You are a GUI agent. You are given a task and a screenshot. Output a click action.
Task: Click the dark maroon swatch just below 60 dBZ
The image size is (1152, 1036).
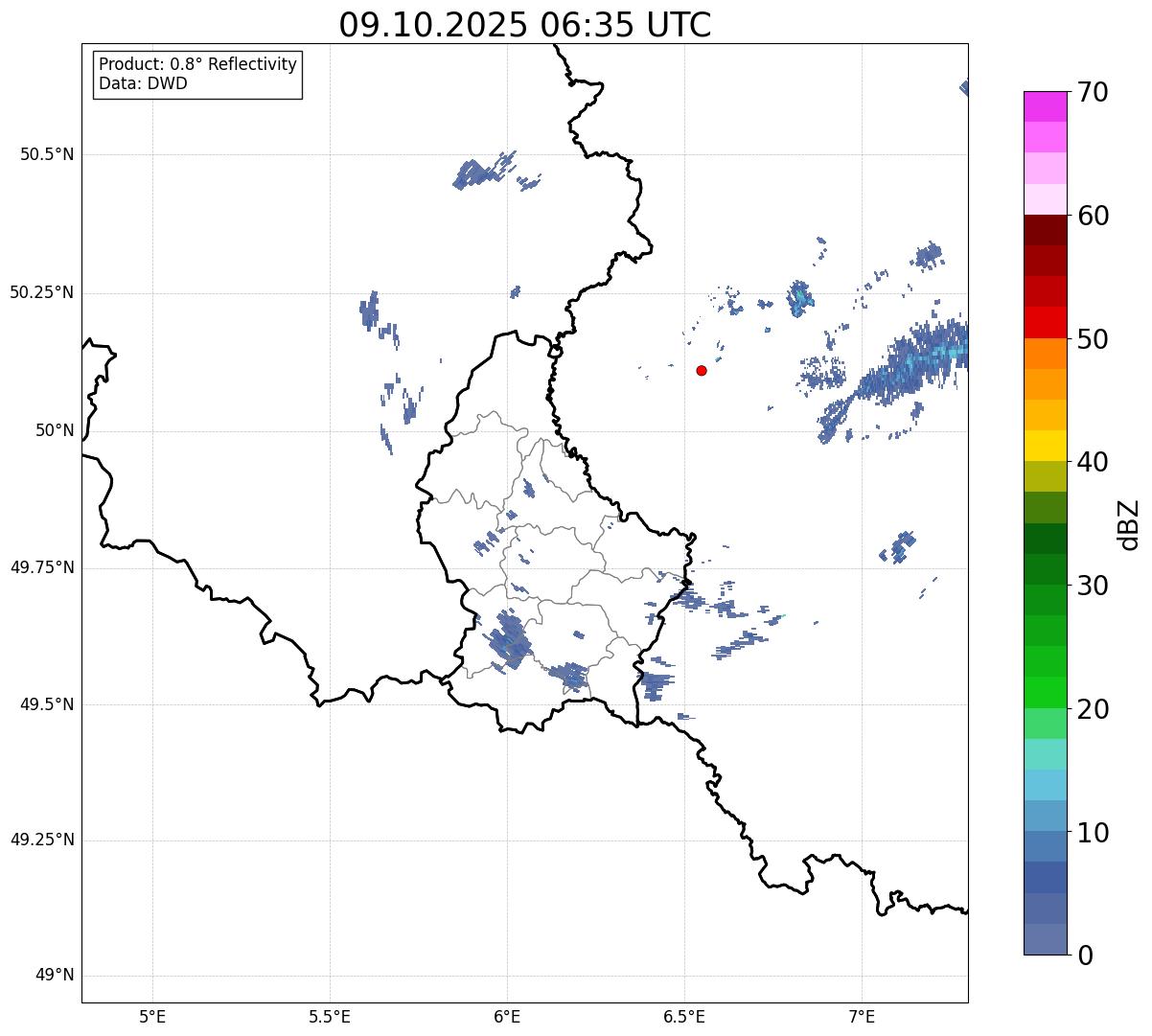click(x=1046, y=230)
